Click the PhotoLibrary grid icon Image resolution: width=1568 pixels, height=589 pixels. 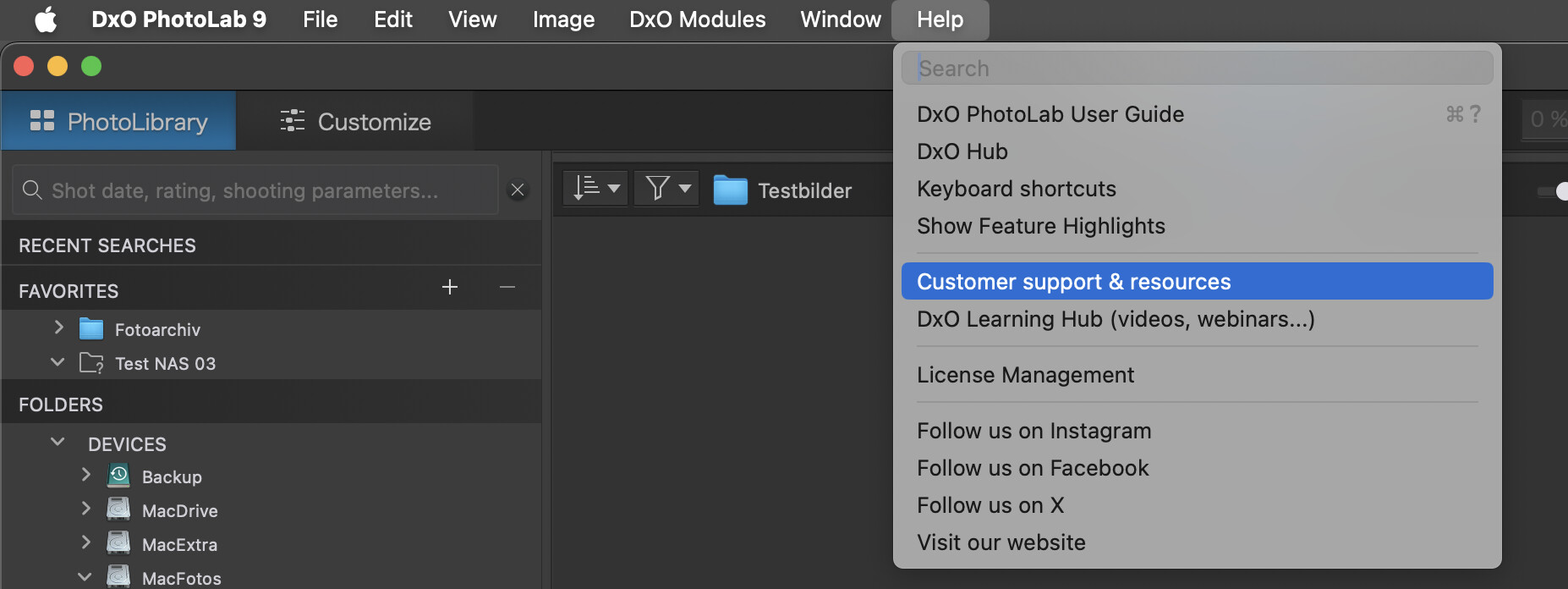point(42,121)
